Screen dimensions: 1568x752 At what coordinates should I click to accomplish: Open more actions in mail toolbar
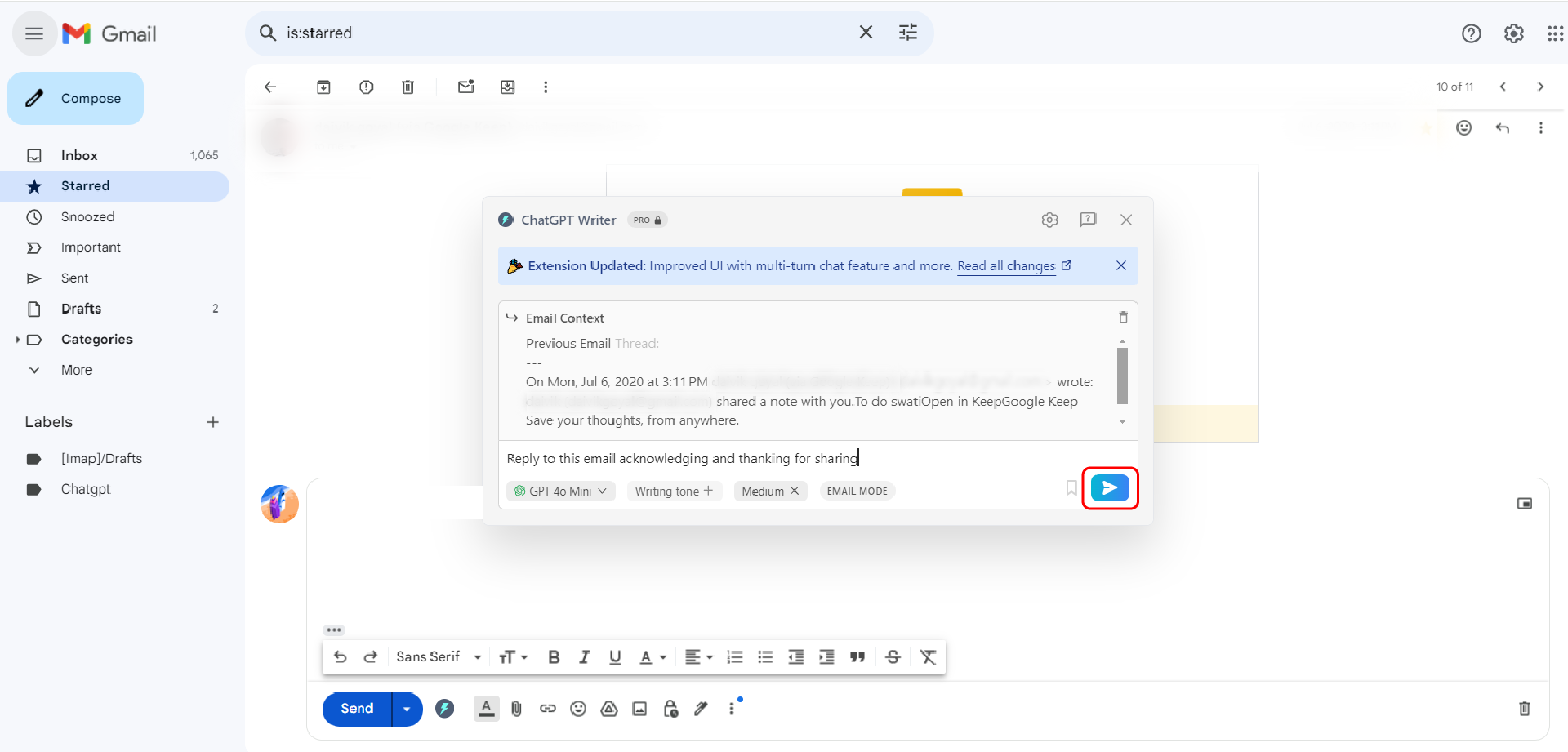click(546, 87)
